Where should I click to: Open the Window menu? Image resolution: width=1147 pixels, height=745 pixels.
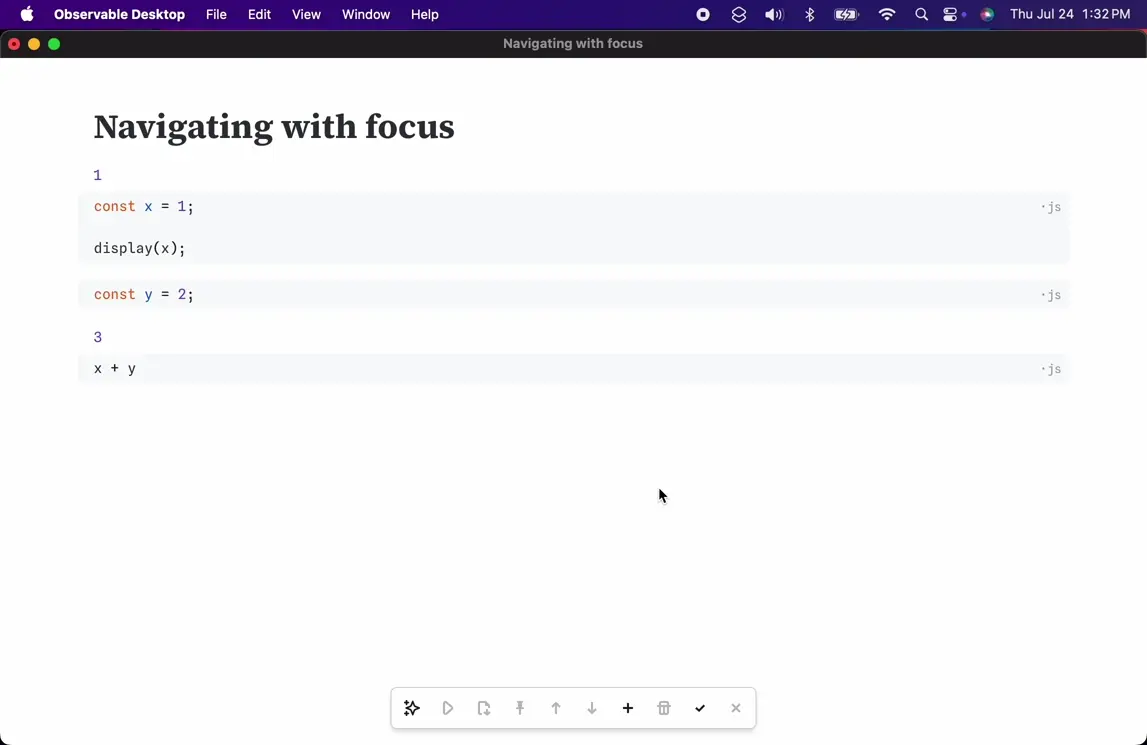[x=366, y=15]
